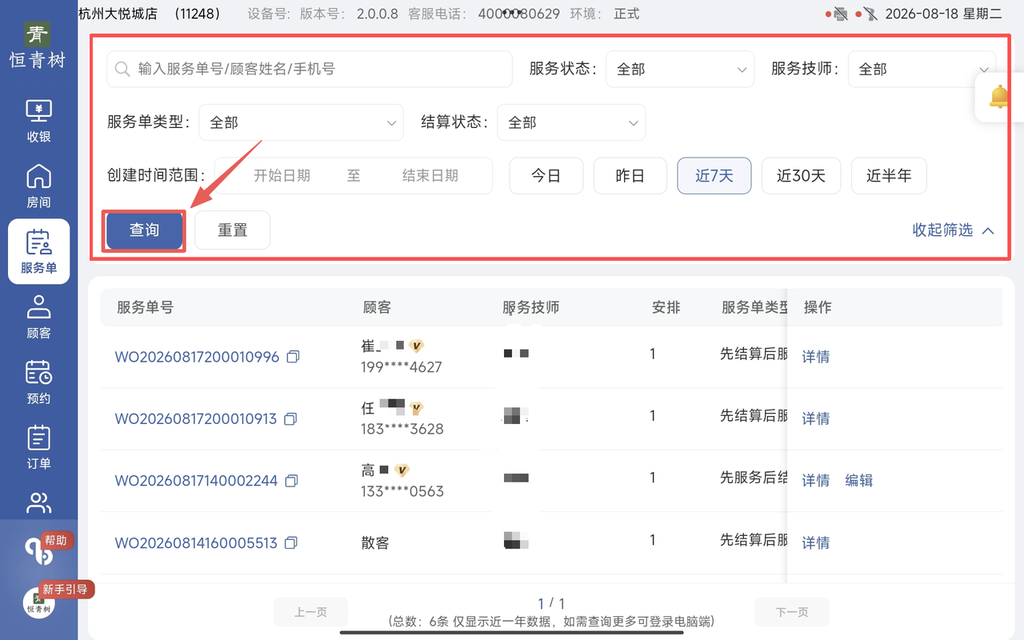The height and width of the screenshot is (640, 1024).
Task: Open order link WO20260817200010996
Action: 197,357
